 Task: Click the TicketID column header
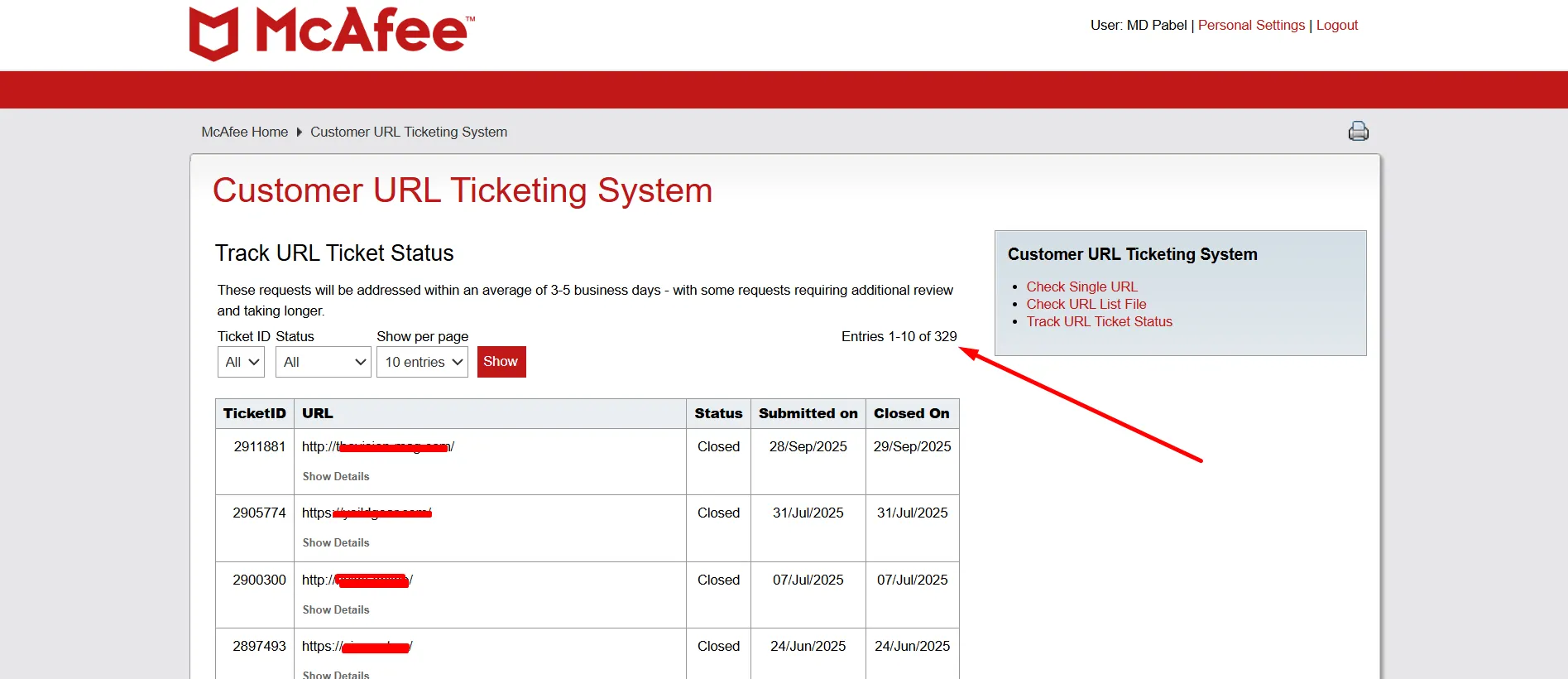(255, 413)
